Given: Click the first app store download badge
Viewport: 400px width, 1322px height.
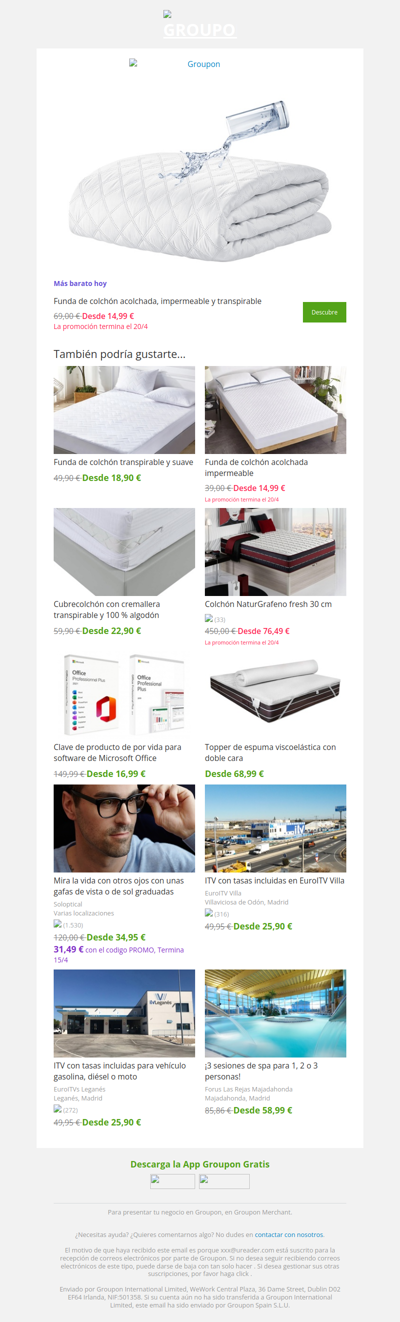Looking at the screenshot, I should point(173,1181).
